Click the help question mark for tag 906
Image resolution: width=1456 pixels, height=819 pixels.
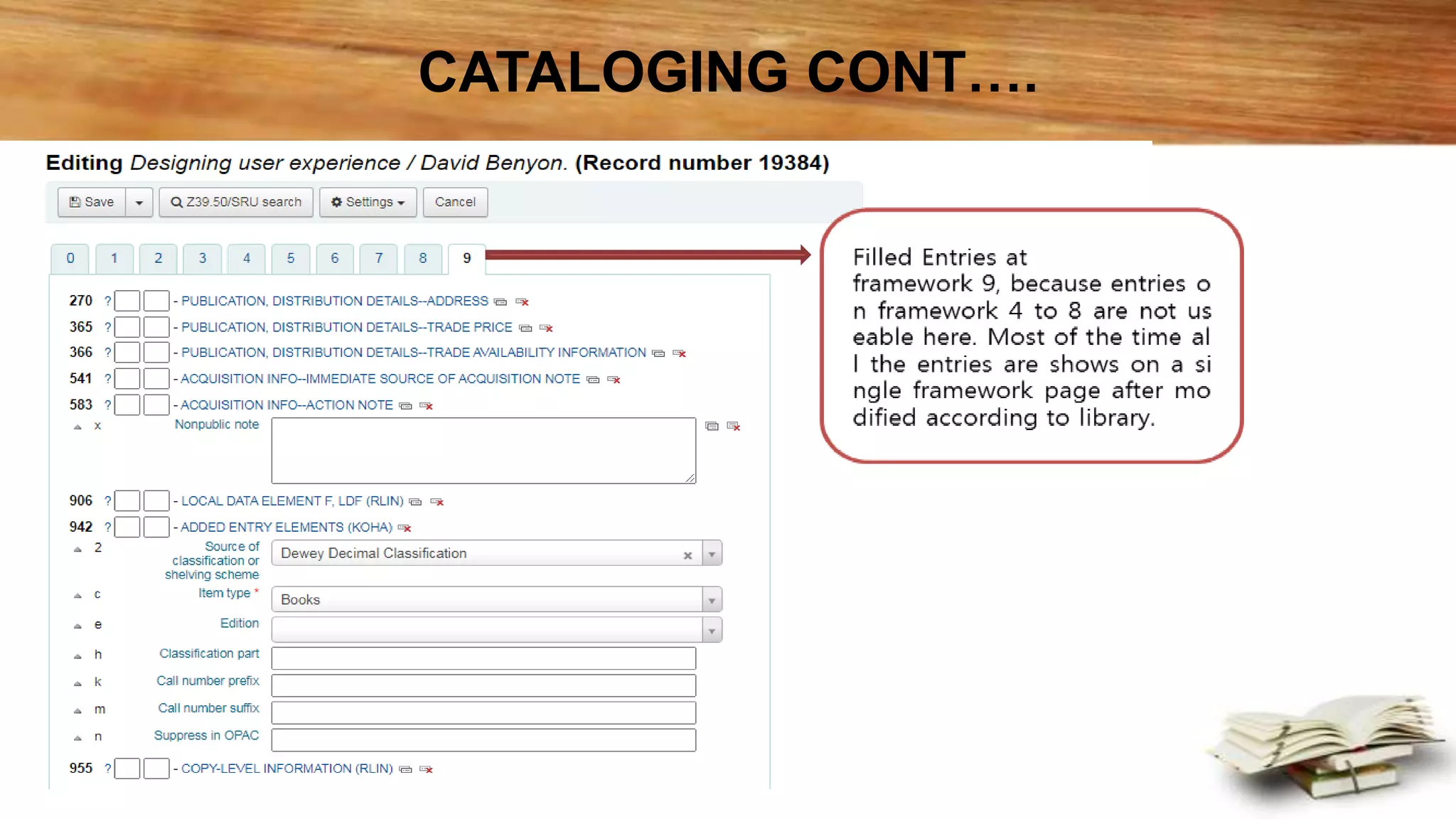[107, 501]
